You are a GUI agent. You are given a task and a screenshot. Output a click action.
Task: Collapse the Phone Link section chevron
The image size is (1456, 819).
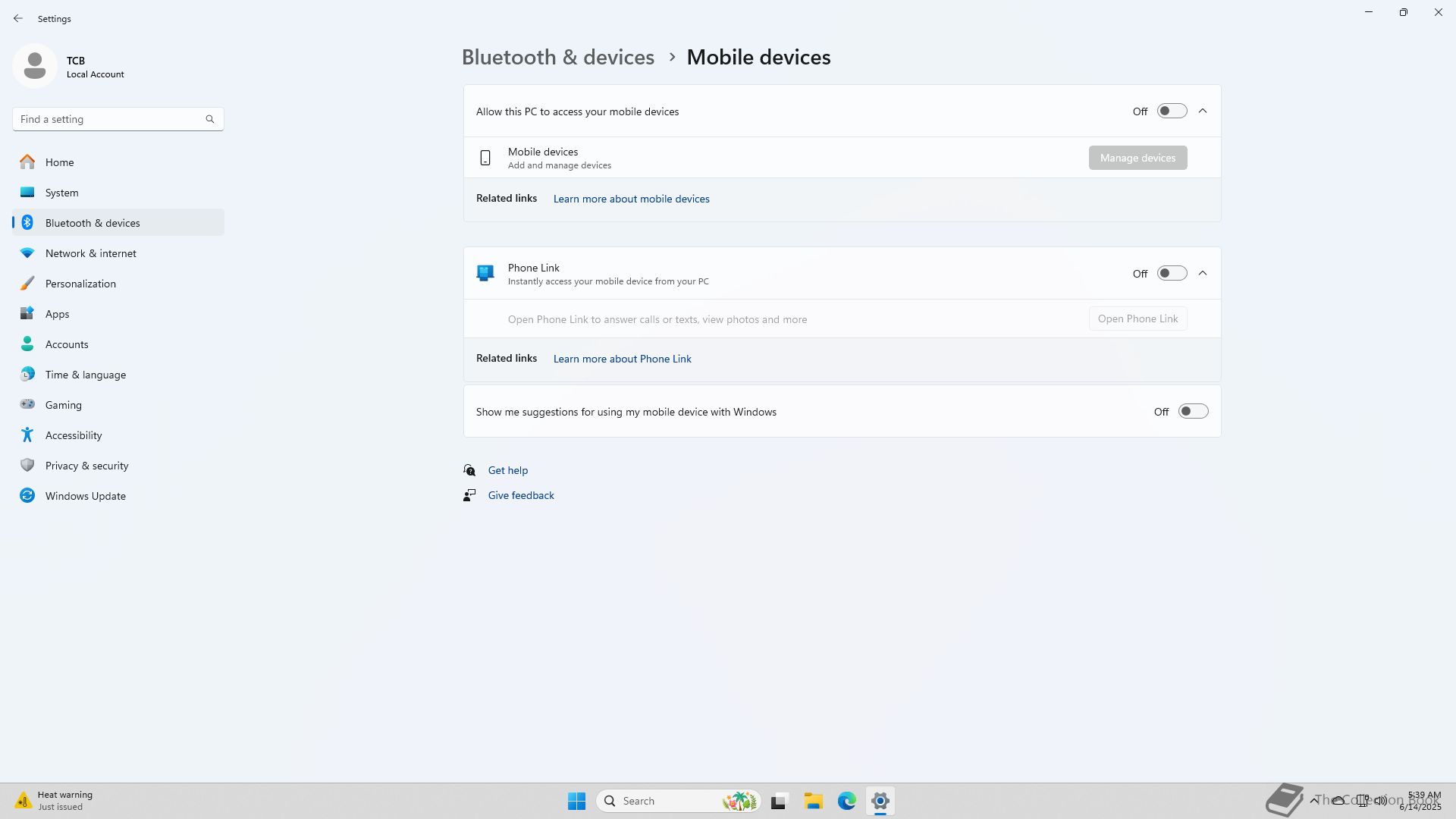[1203, 273]
